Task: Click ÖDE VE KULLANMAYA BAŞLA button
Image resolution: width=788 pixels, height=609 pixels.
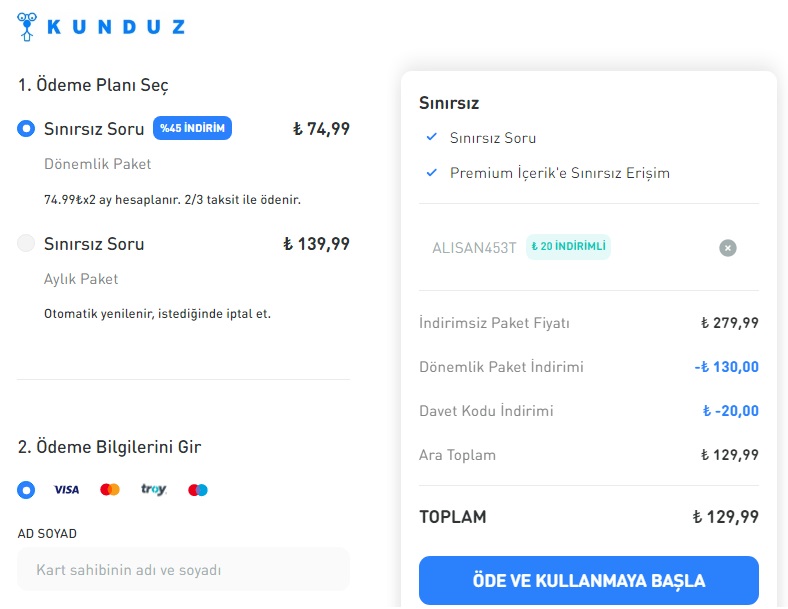Action: tap(589, 580)
